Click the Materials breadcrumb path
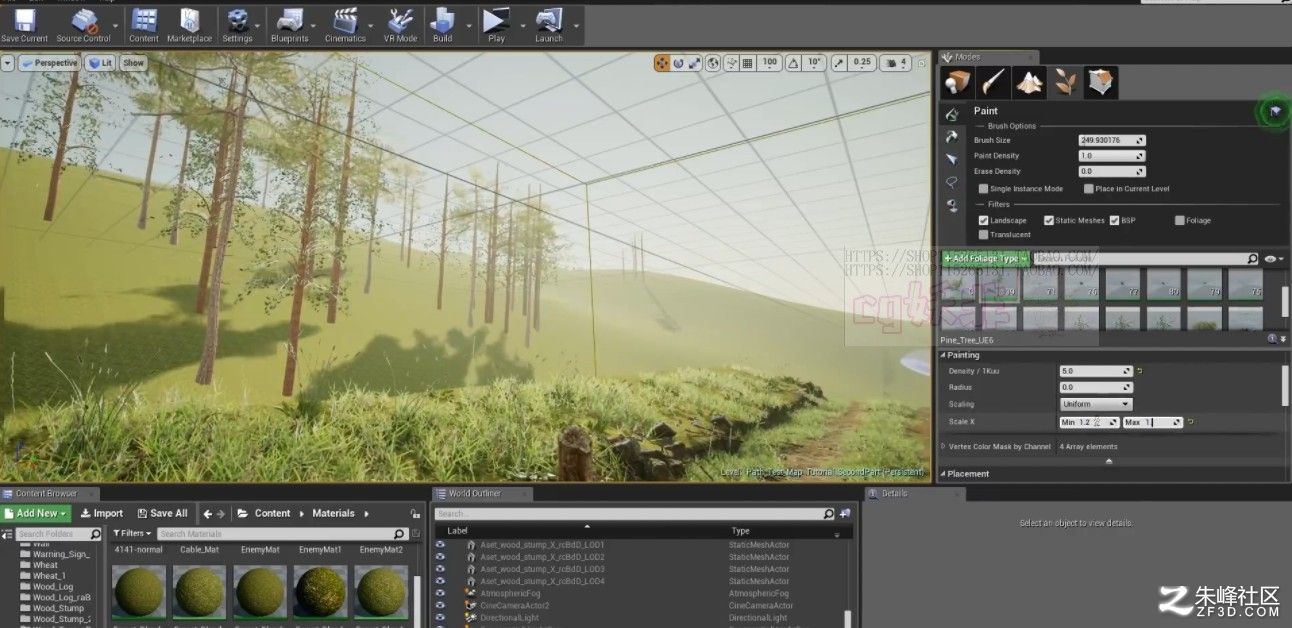1292x628 pixels. coord(333,513)
